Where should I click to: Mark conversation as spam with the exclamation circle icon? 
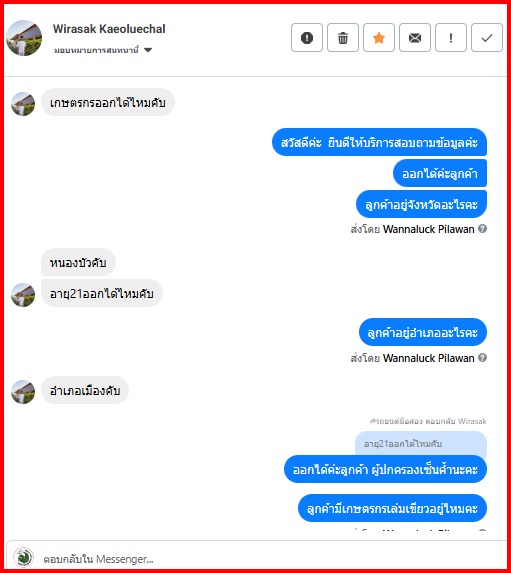(307, 38)
